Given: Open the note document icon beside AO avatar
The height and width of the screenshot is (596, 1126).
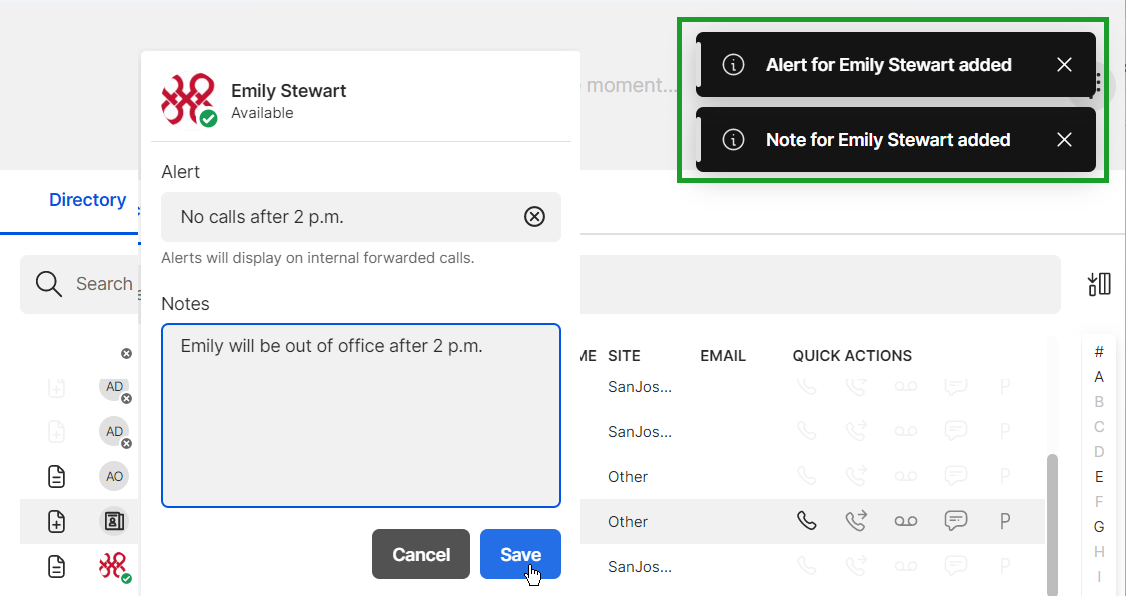Looking at the screenshot, I should (57, 476).
